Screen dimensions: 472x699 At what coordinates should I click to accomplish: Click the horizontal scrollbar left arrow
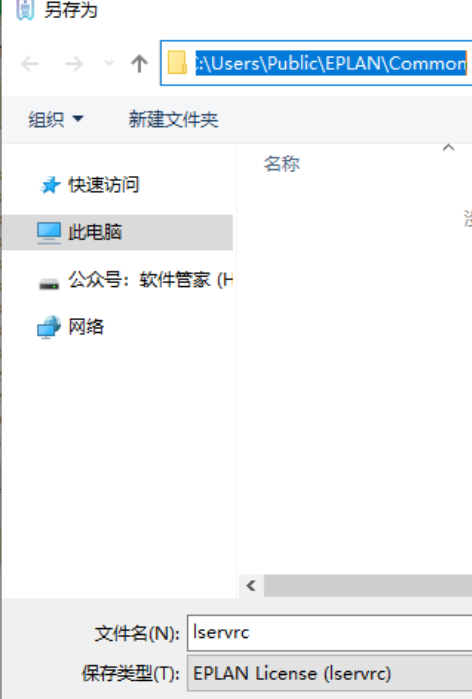(x=251, y=585)
